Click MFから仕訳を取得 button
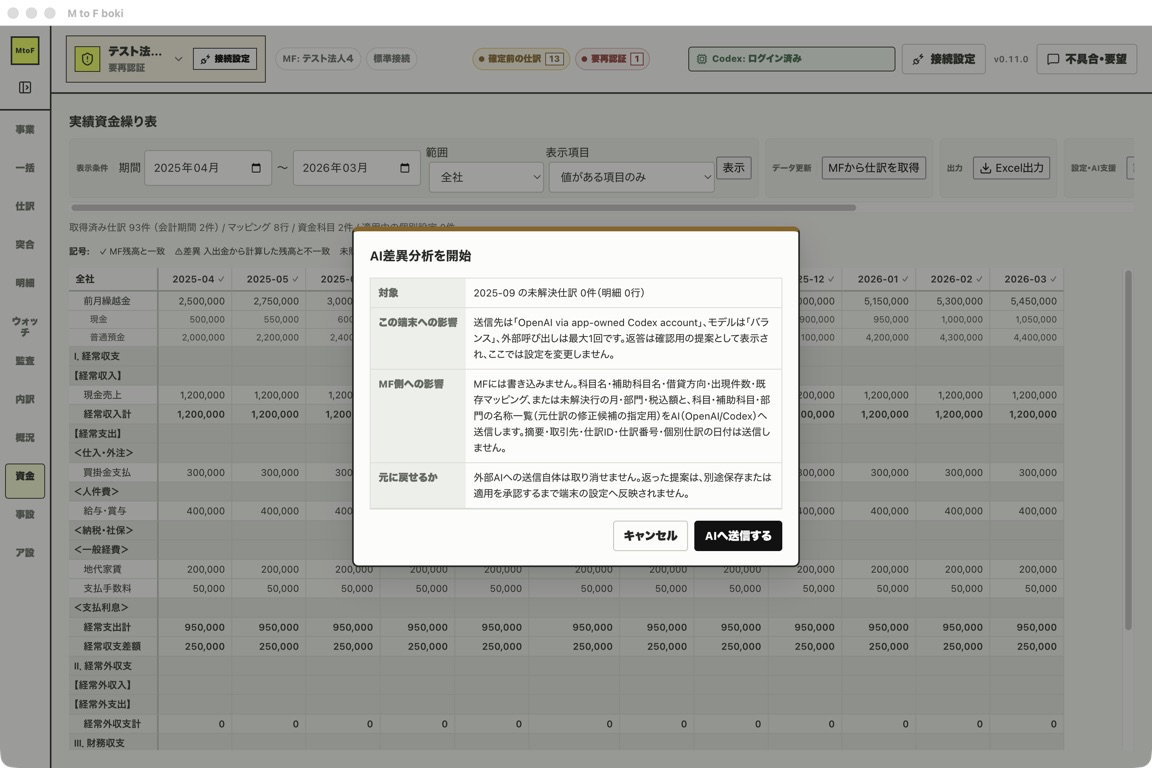Viewport: 1152px width, 768px height. click(x=874, y=168)
